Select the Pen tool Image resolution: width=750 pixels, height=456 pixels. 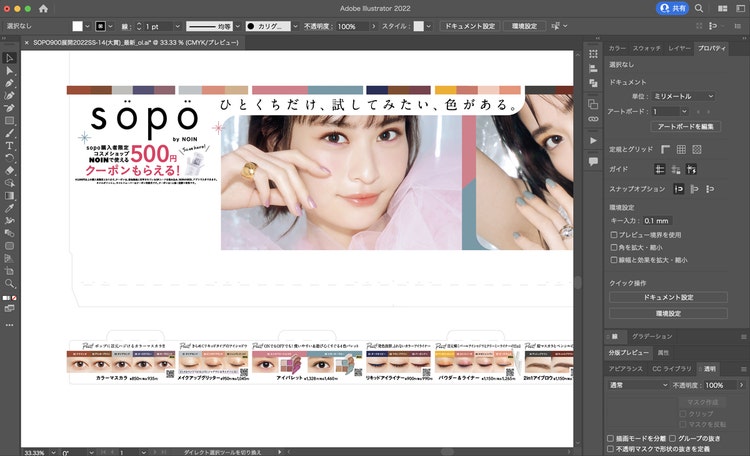coord(9,83)
